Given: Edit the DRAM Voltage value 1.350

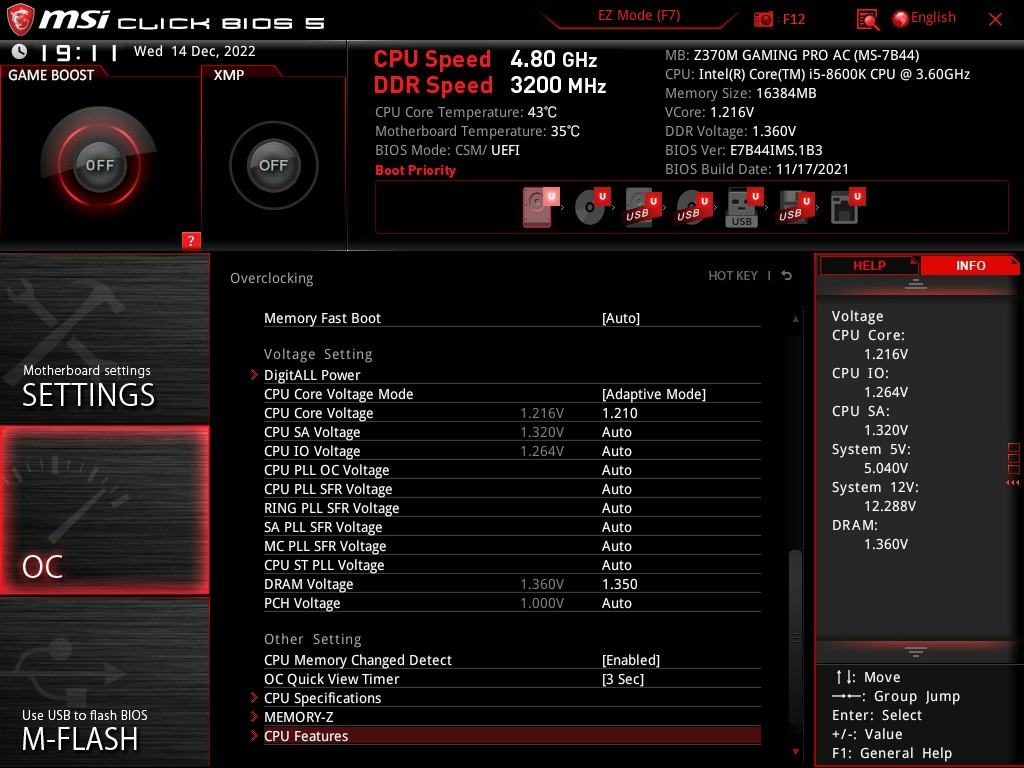Looking at the screenshot, I should point(619,584).
